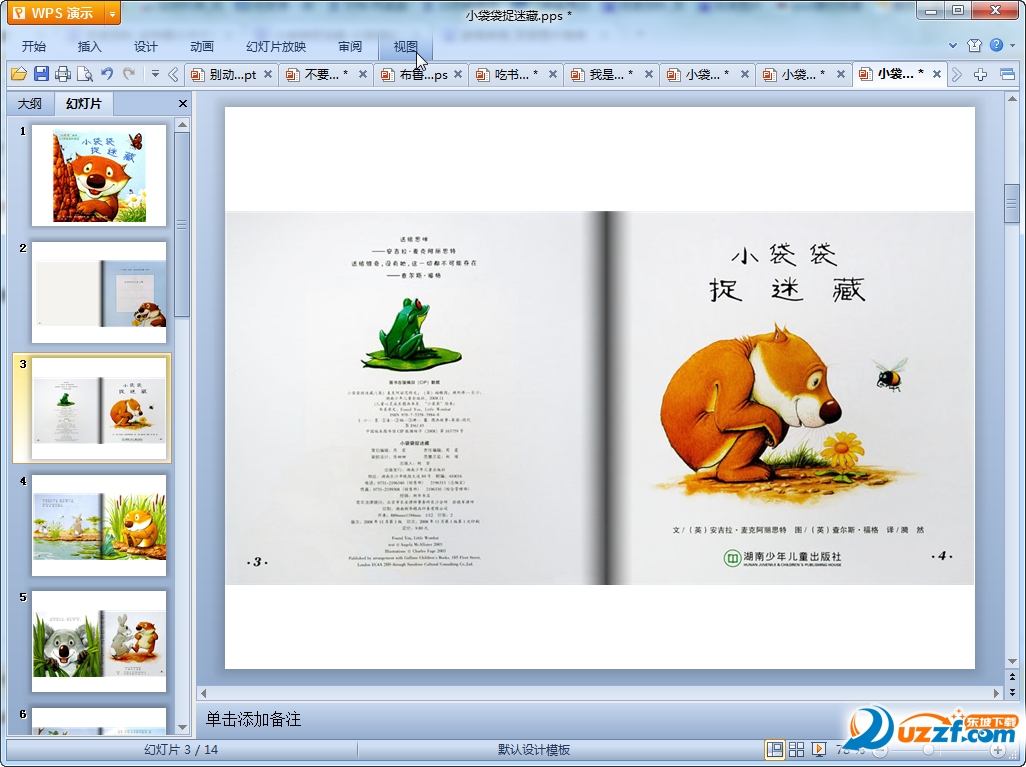Close the 吃书... document tab

[x=553, y=75]
